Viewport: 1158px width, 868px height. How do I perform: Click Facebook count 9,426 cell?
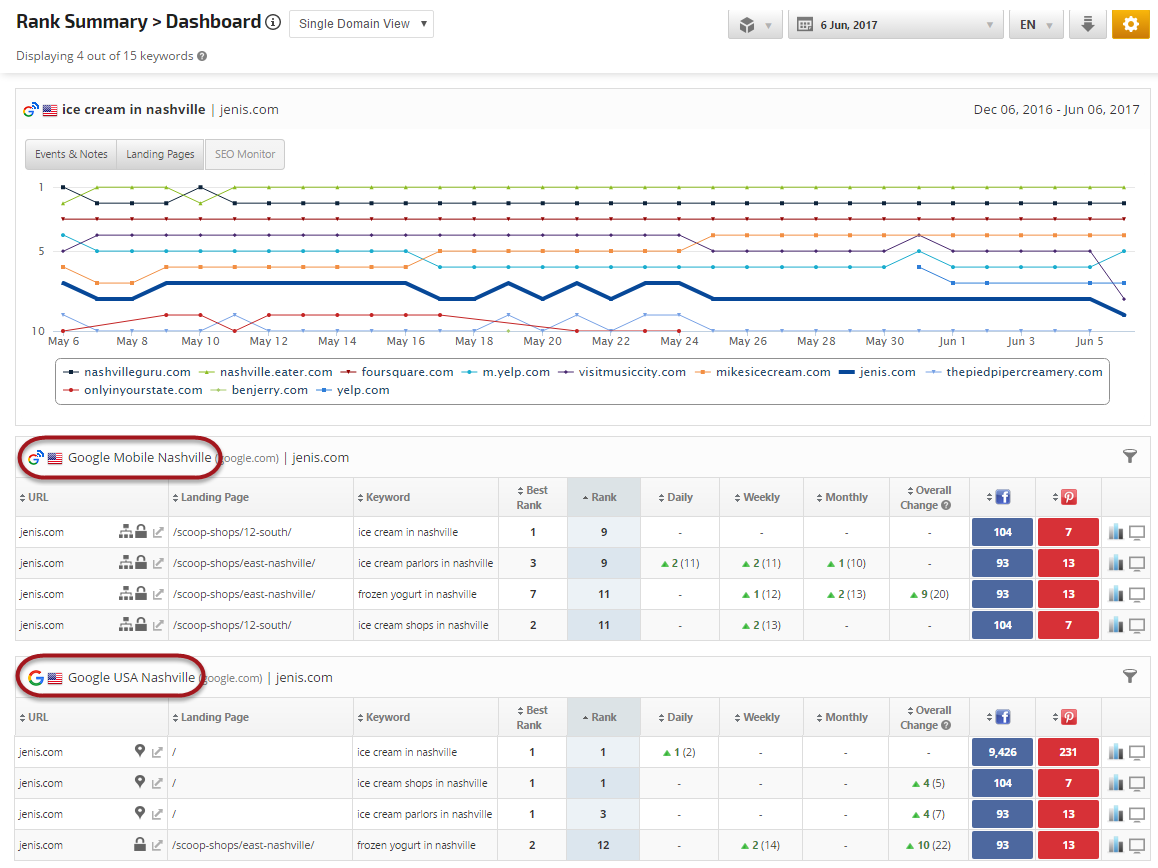pyautogui.click(x=1002, y=752)
